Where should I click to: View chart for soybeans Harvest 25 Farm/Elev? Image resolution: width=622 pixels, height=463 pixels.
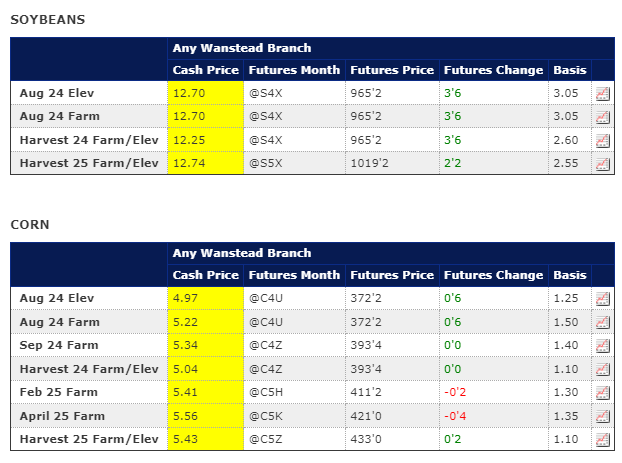[x=603, y=163]
